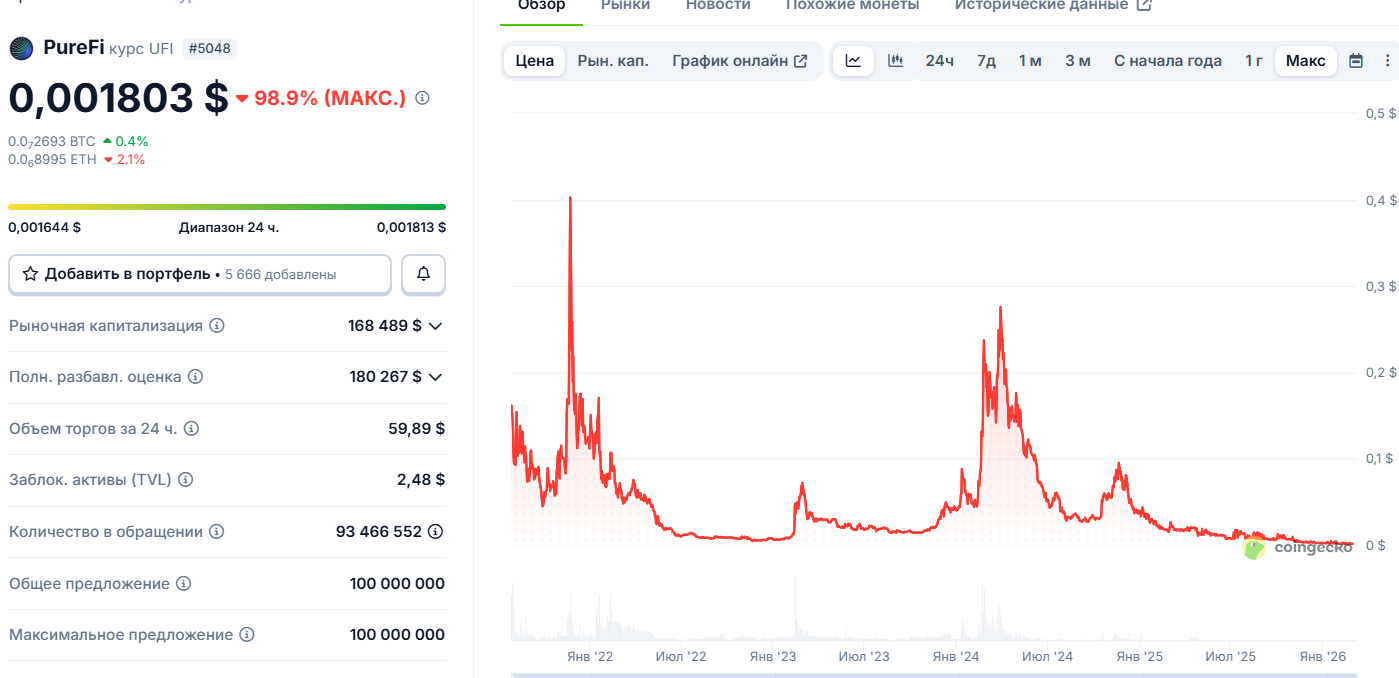Expand Рыночная капитализация value chevron
This screenshot has height=678, width=1399.
pos(435,326)
